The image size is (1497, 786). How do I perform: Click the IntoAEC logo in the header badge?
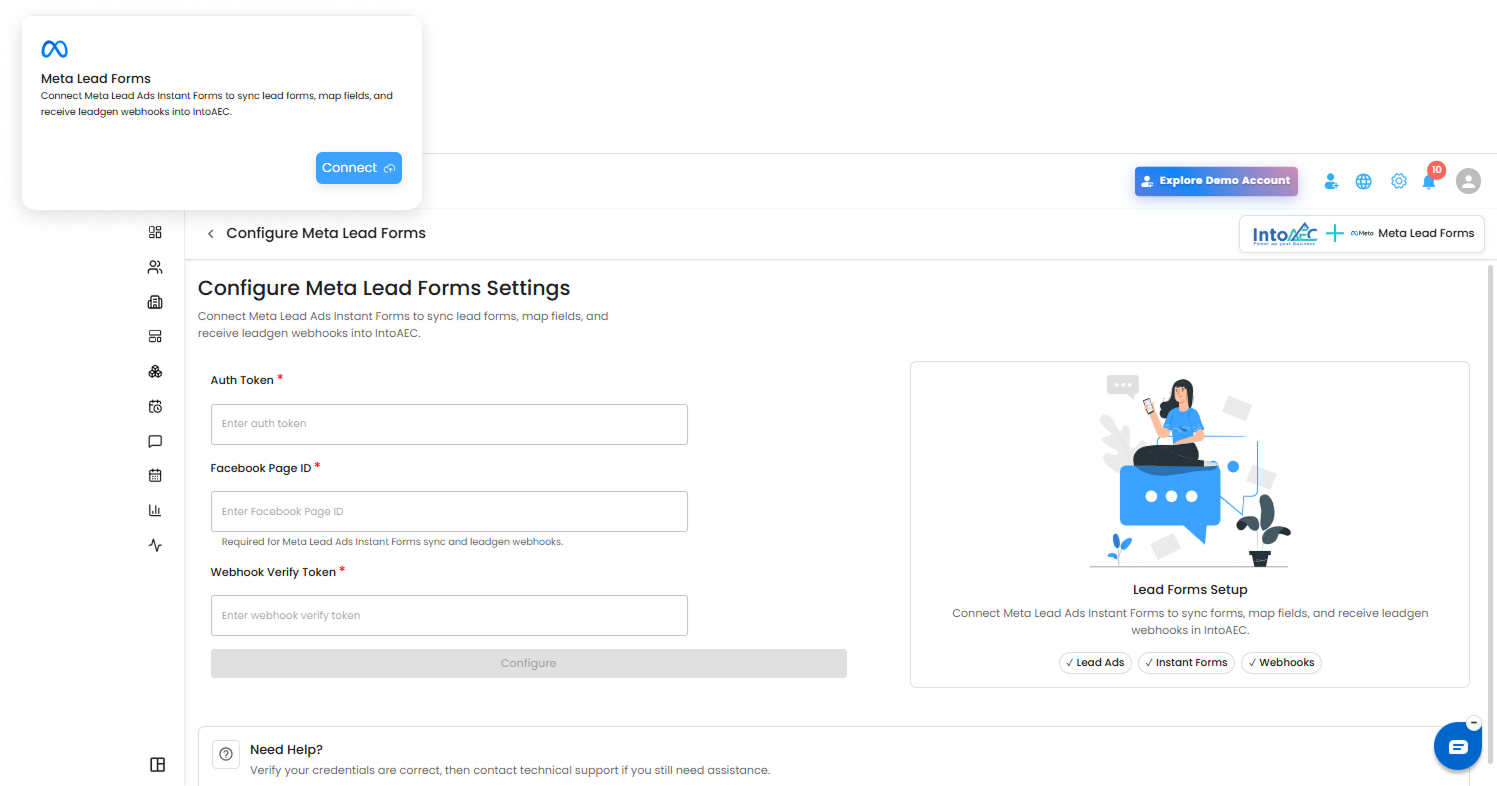click(1285, 235)
